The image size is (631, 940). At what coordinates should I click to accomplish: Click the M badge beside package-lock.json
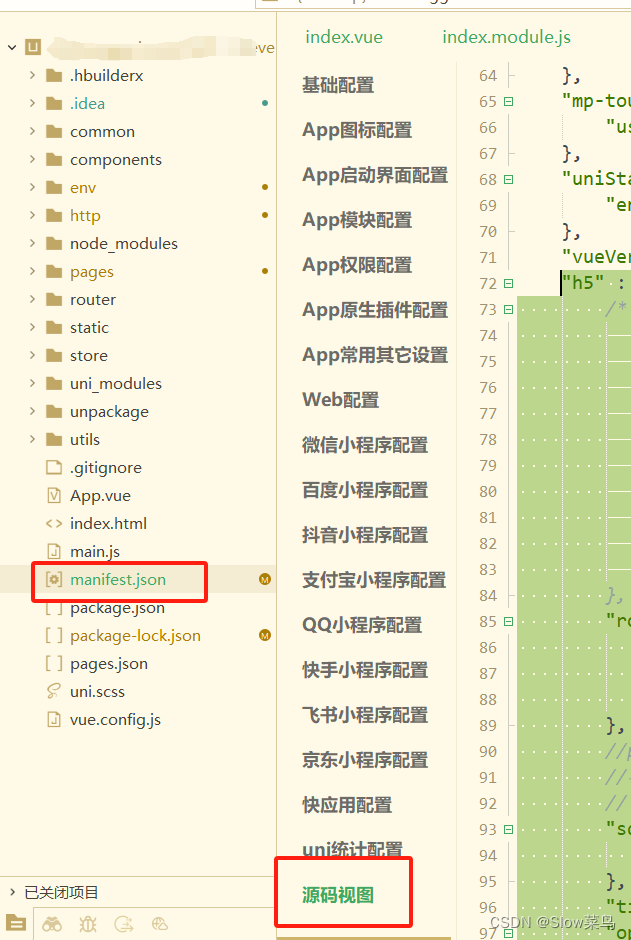point(265,635)
